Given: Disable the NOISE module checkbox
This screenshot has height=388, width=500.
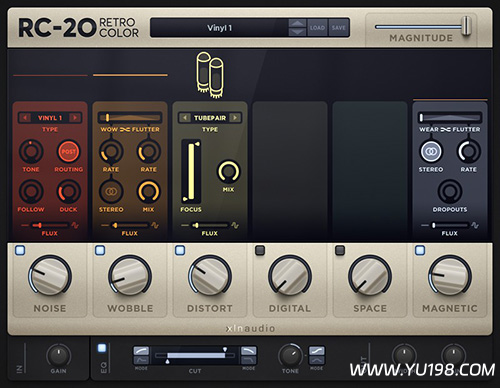Looking at the screenshot, I should pos(20,250).
